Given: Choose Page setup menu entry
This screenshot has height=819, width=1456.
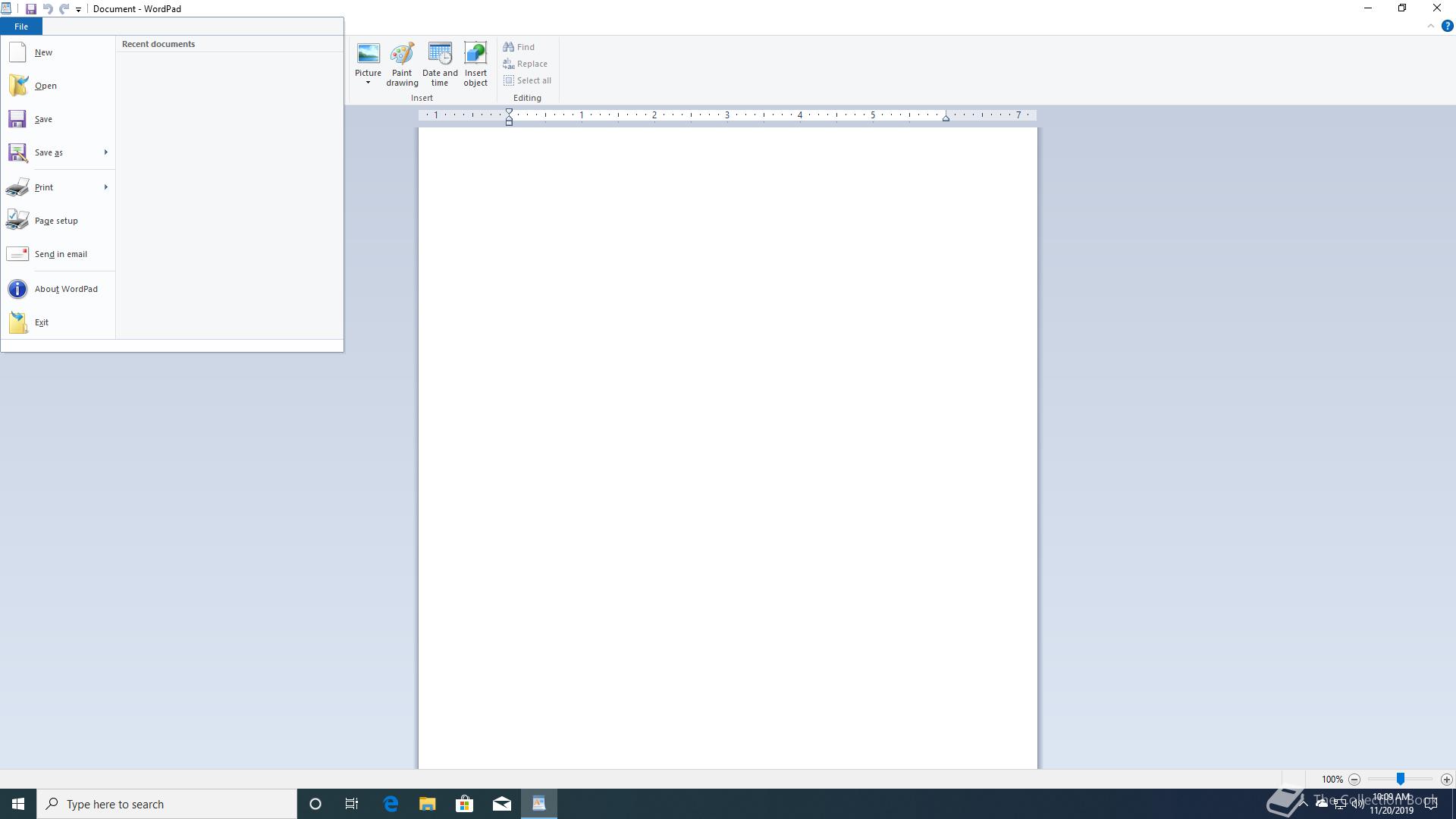Looking at the screenshot, I should tap(56, 221).
